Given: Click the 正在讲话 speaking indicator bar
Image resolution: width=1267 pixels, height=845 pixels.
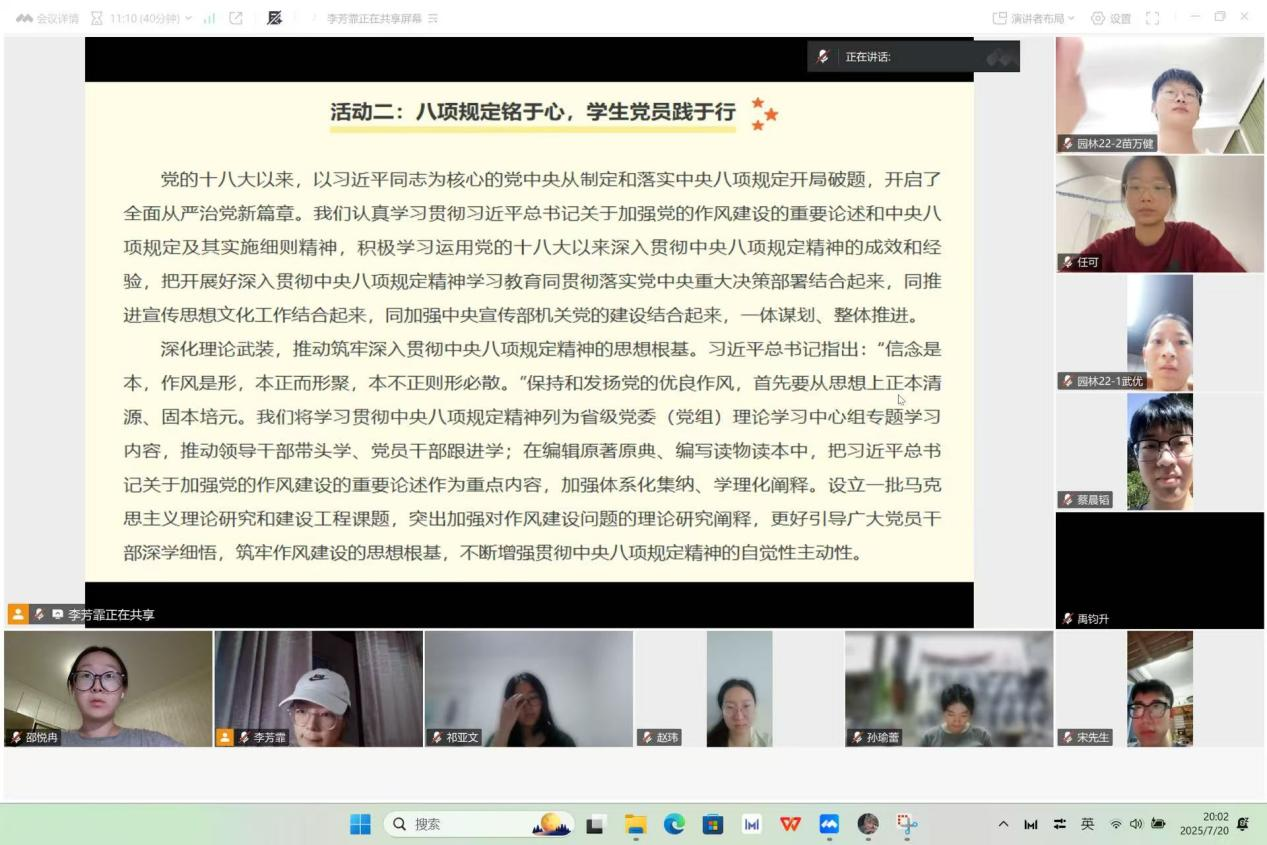Looking at the screenshot, I should 913,57.
